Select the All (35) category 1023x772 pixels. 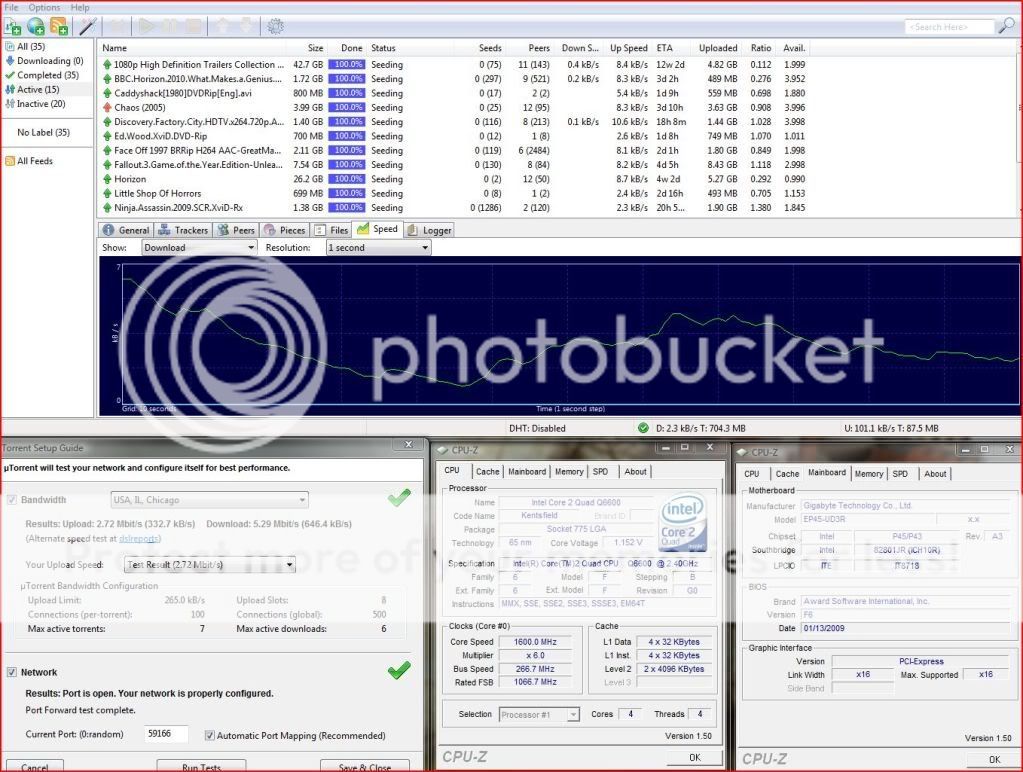[31, 46]
